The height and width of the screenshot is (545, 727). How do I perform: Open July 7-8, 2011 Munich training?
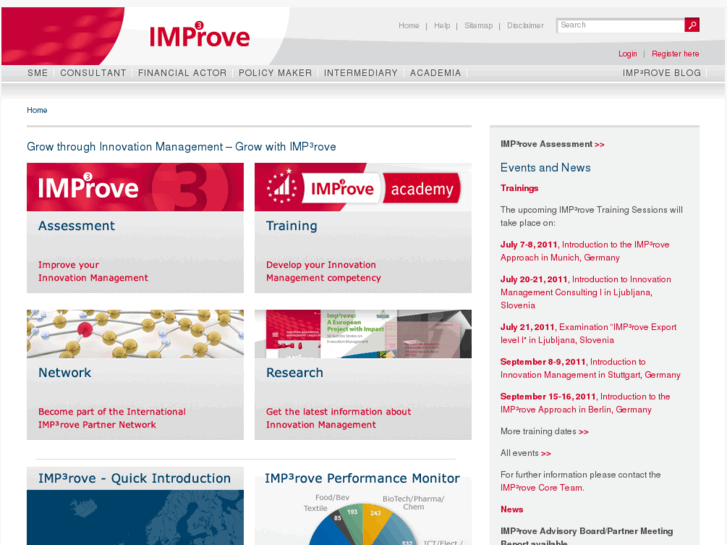click(585, 251)
